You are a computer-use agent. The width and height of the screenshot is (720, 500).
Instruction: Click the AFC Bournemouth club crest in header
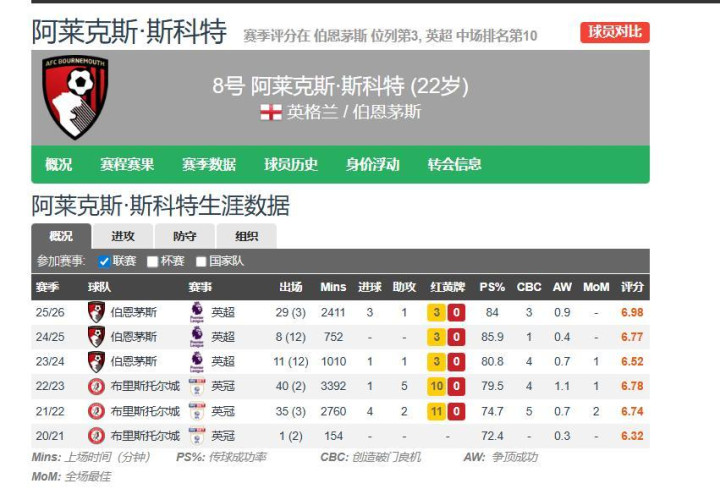(x=75, y=97)
